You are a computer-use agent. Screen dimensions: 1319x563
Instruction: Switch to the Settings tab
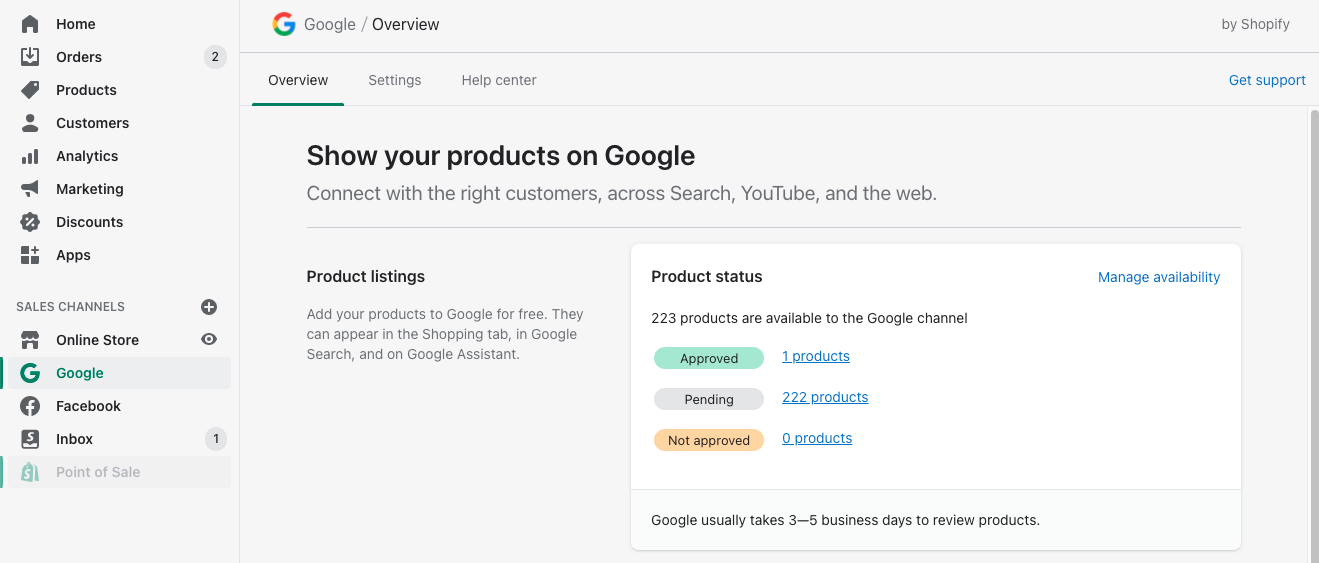point(394,80)
